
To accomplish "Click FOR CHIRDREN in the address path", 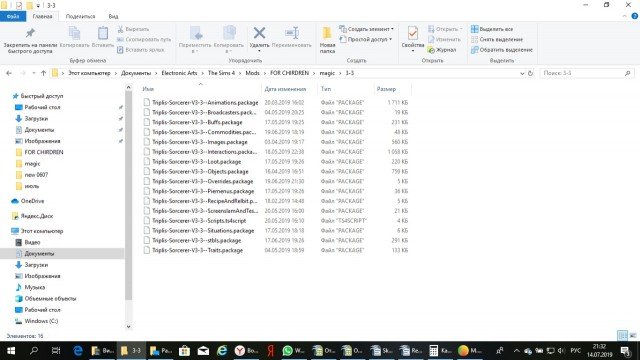I will tap(289, 73).
